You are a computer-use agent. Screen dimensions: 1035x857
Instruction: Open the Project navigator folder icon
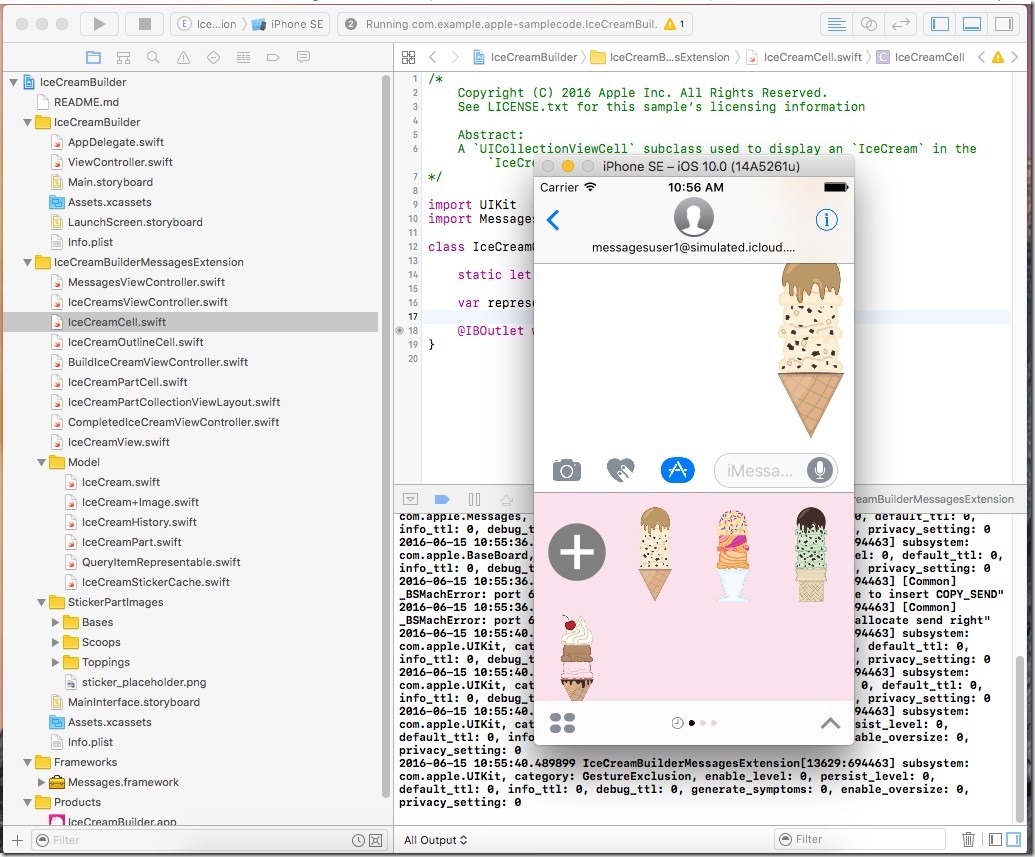[x=94, y=57]
